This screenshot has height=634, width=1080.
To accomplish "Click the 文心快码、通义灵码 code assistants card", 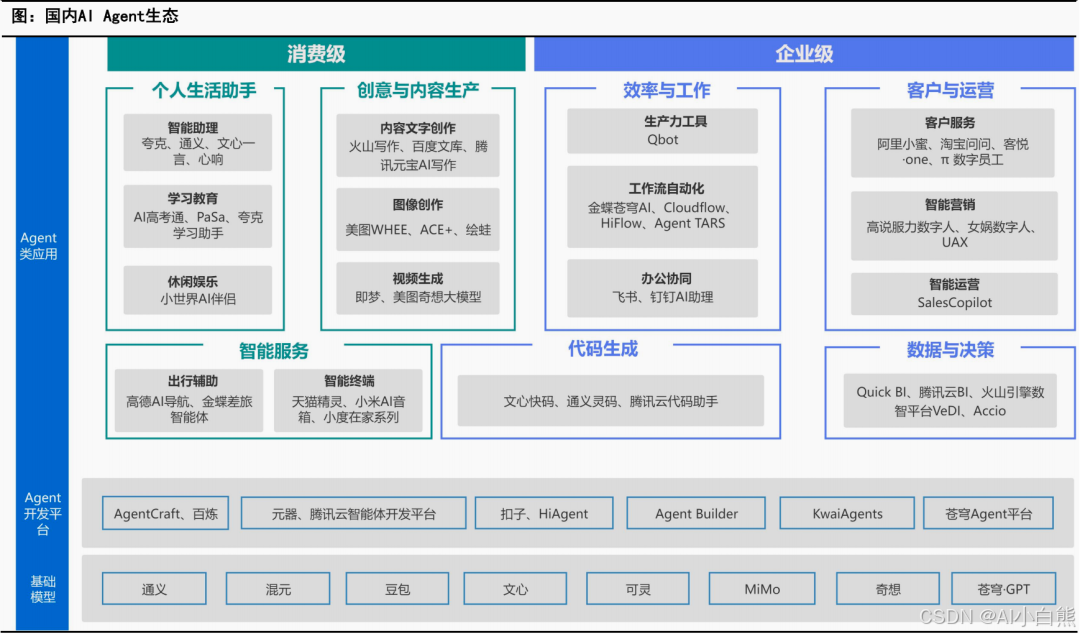I will click(610, 400).
